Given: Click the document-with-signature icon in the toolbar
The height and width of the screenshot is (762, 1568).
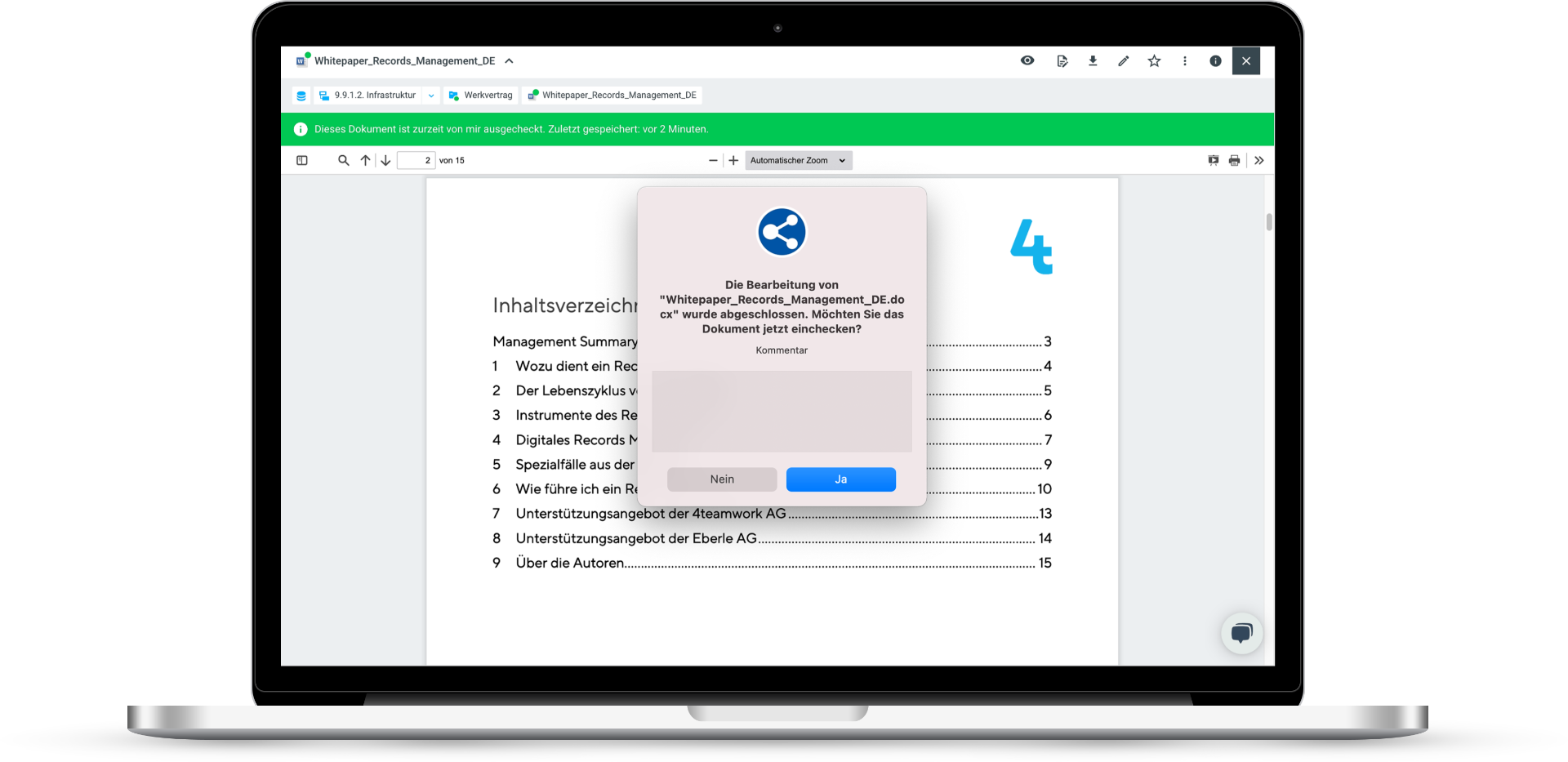Looking at the screenshot, I should (1062, 60).
